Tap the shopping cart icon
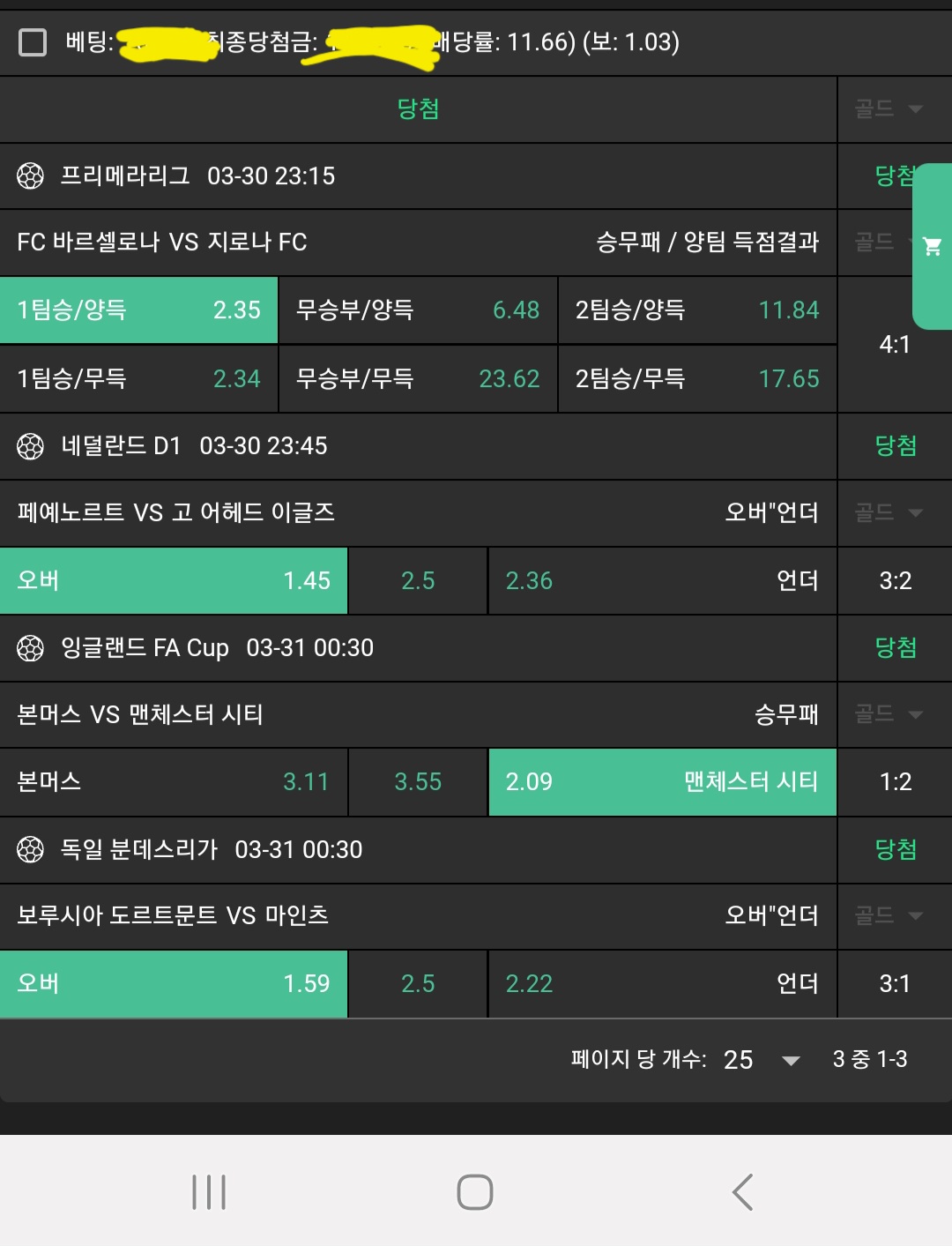The image size is (952, 1246). point(932,247)
